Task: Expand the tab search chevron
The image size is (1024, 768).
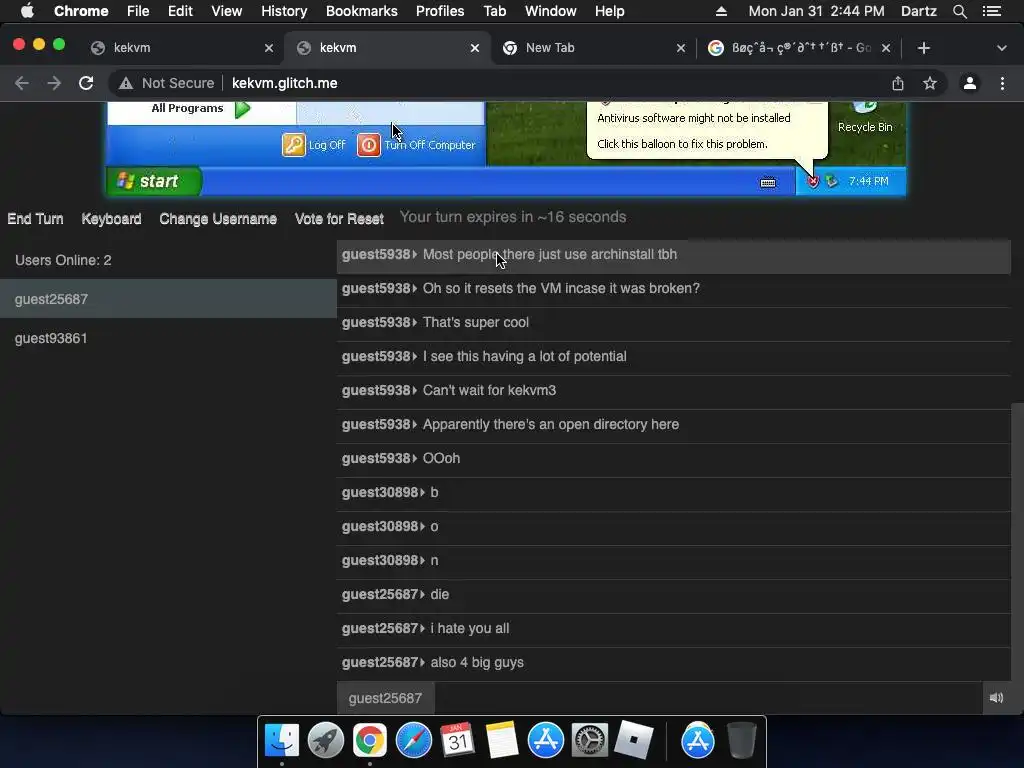Action: pos(1002,48)
